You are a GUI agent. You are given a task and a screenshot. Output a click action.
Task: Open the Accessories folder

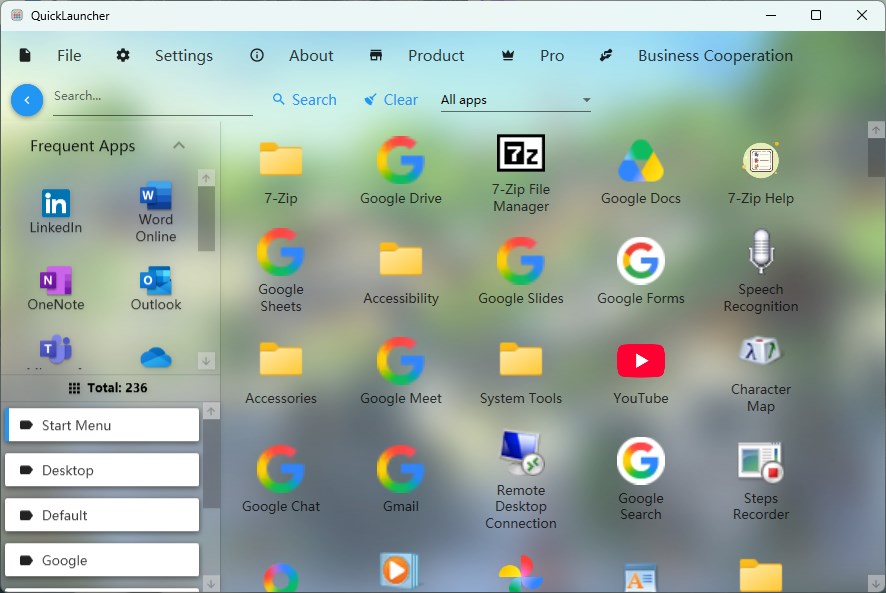point(281,373)
